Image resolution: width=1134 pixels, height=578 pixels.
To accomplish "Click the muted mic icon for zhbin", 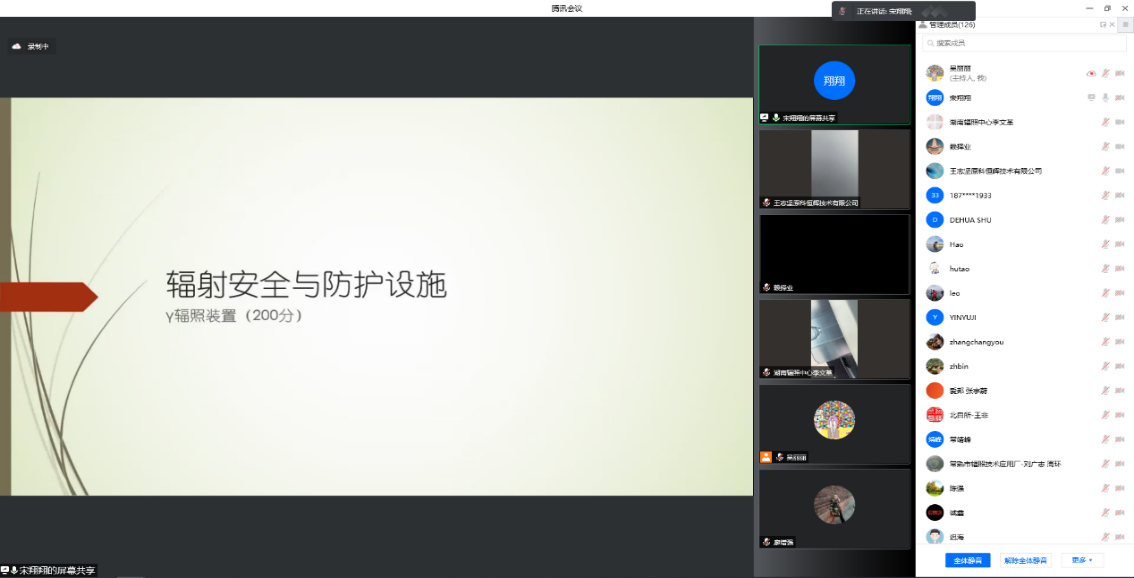I will (x=1106, y=367).
